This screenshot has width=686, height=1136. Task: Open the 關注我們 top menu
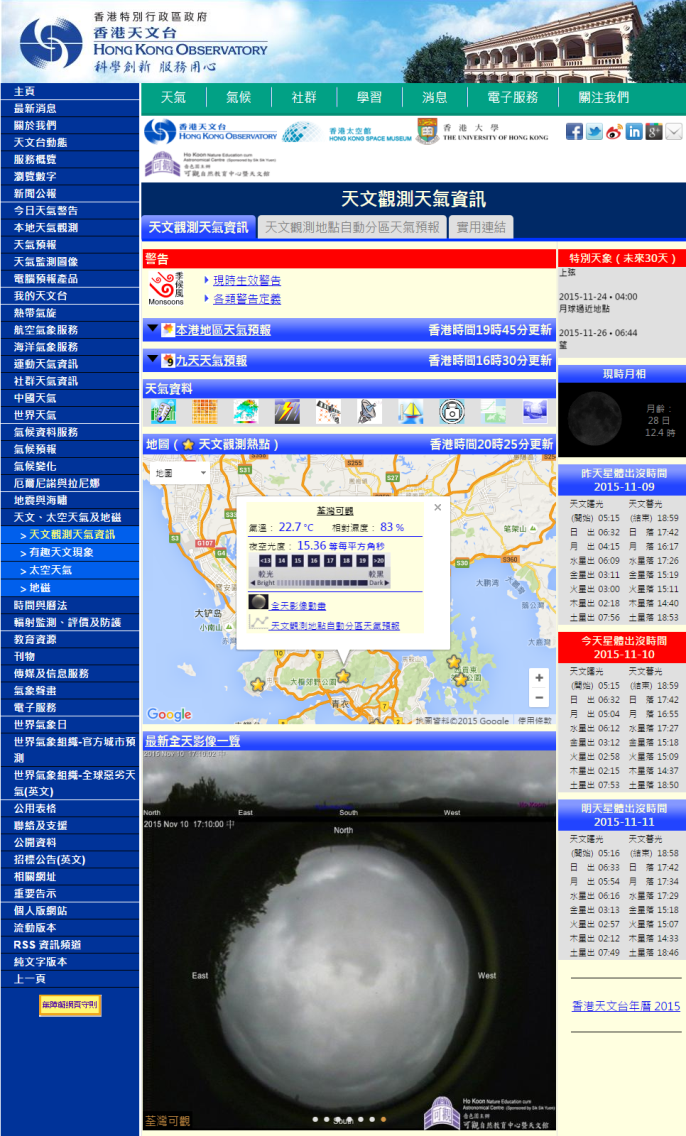pyautogui.click(x=603, y=97)
